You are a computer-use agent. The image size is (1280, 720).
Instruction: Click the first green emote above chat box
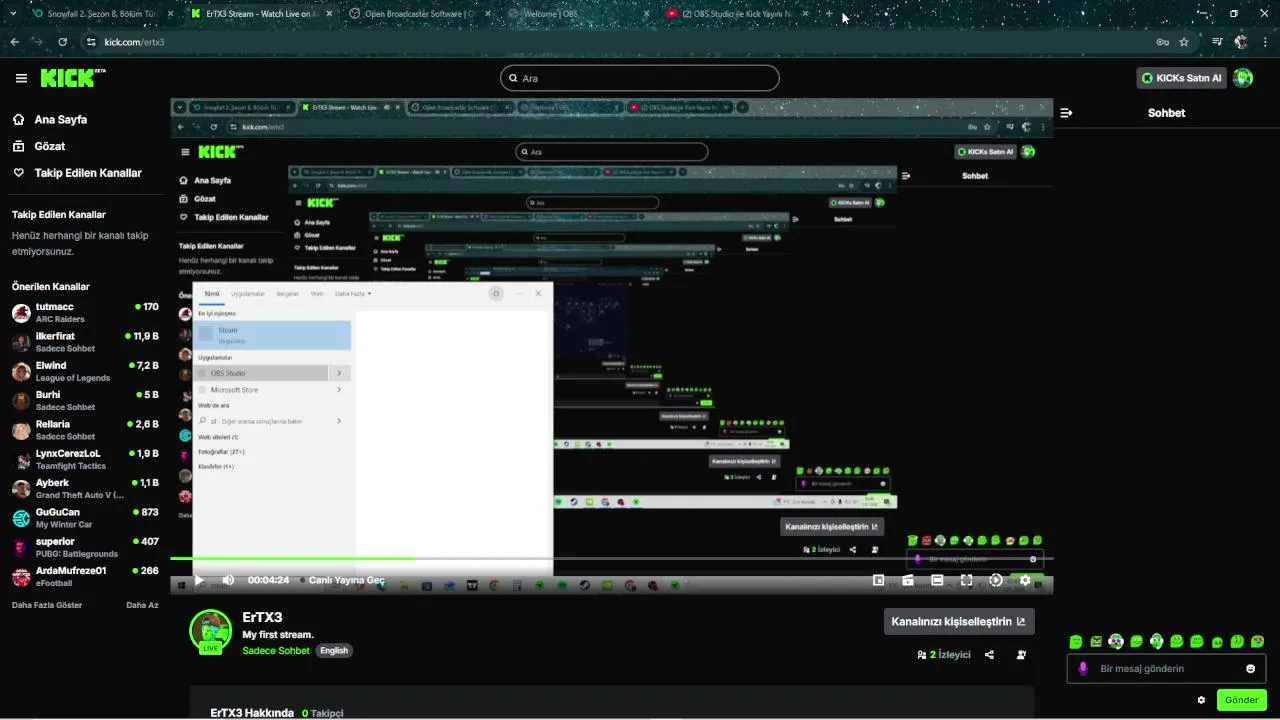pyautogui.click(x=1075, y=642)
